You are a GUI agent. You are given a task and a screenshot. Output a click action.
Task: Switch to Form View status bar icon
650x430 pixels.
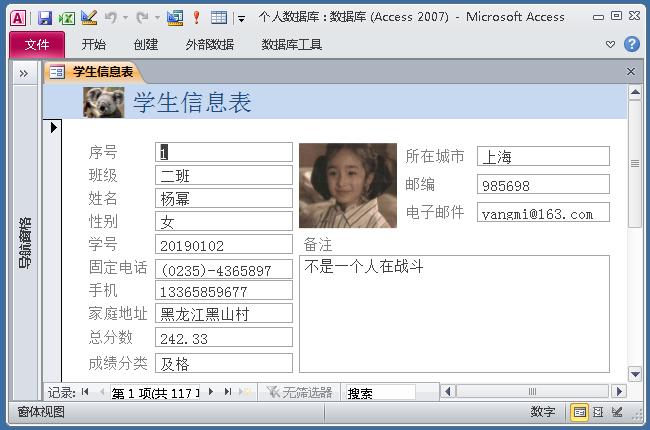[580, 412]
